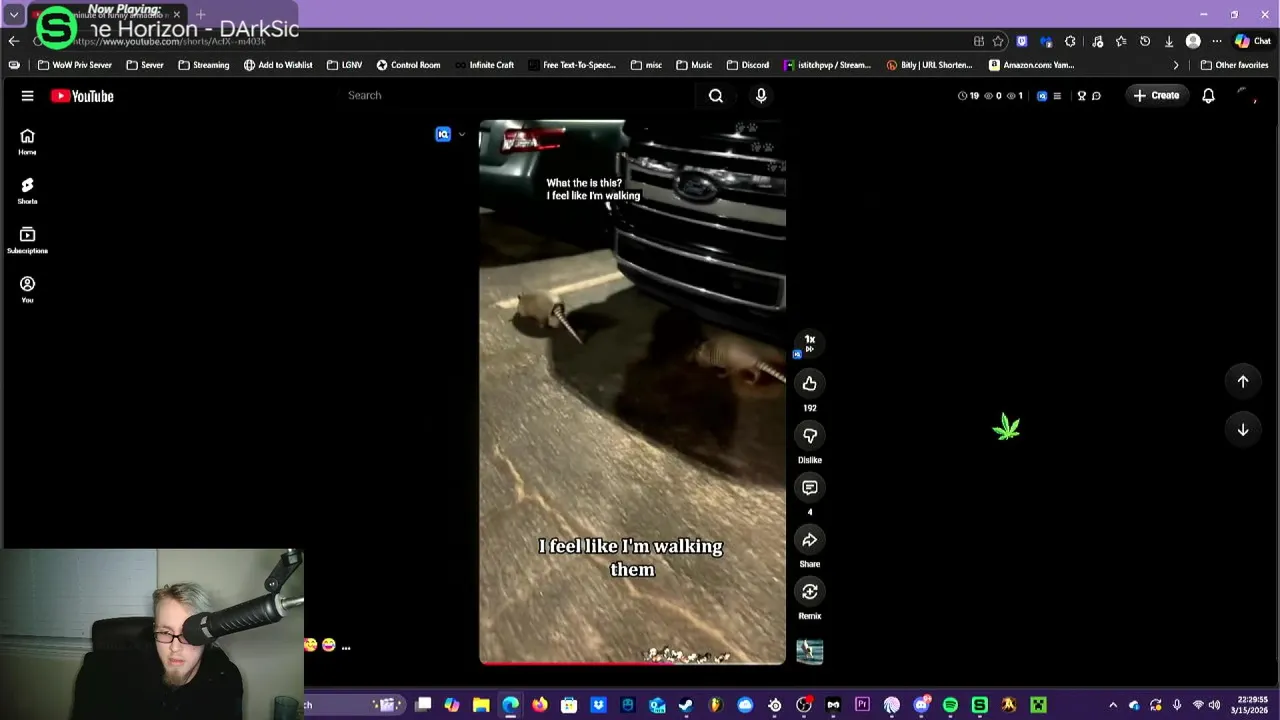Dislike the Short with thumbs down

(809, 435)
